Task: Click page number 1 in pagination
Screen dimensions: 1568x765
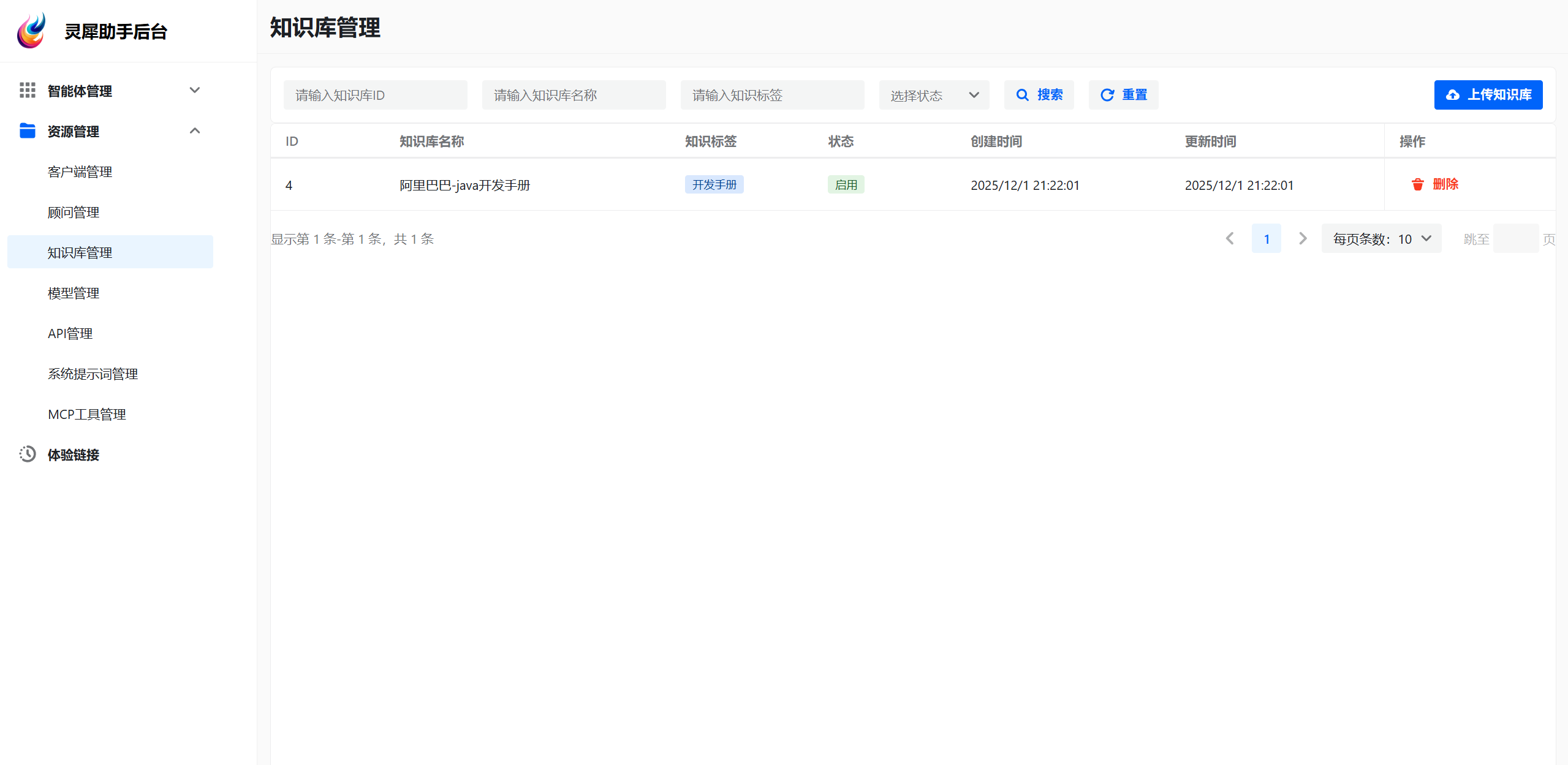Action: (x=1266, y=239)
